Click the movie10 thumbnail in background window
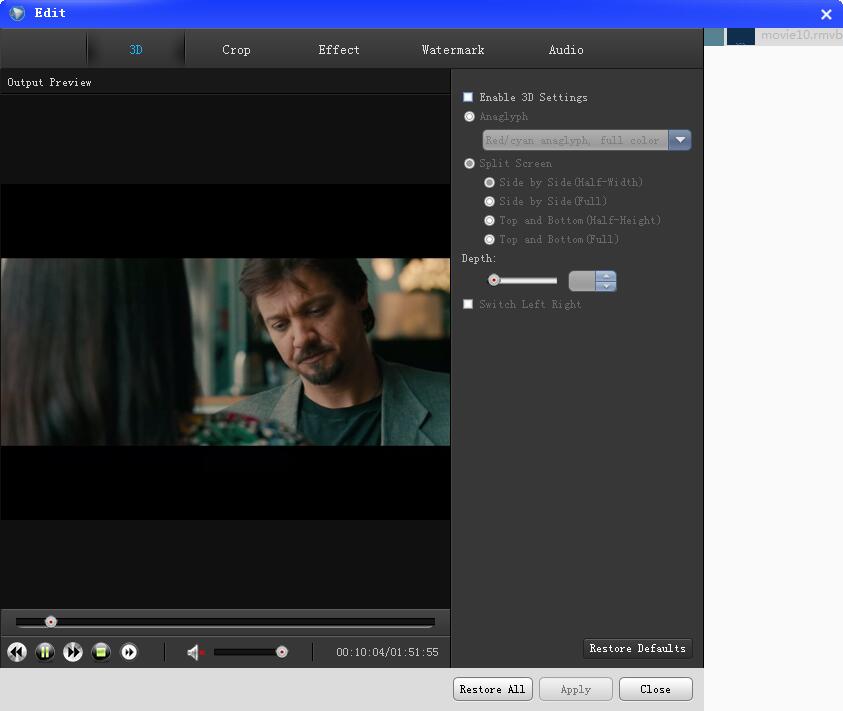This screenshot has width=843, height=711. point(740,37)
